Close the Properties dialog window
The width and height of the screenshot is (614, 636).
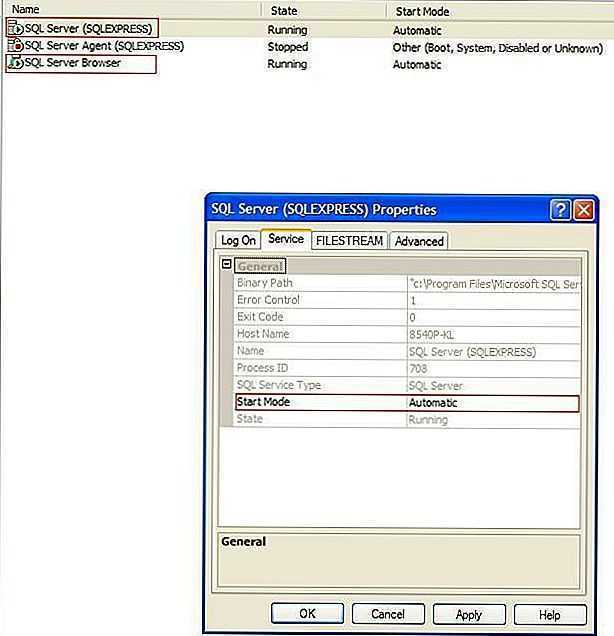583,211
